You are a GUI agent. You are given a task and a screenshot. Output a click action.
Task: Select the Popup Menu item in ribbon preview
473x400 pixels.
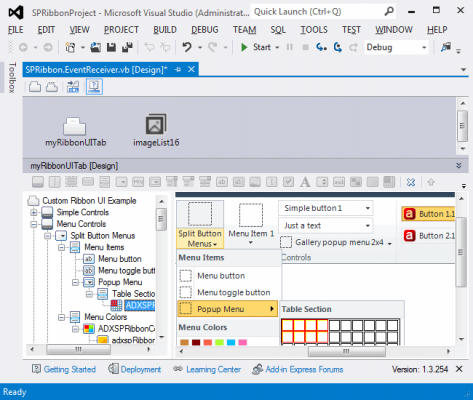point(228,309)
